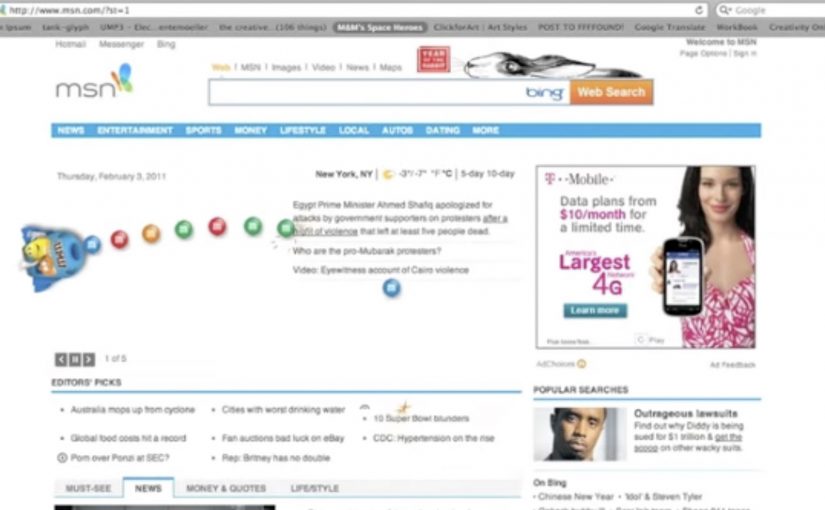
Task: Switch temperature unit to Fahrenheit
Action: click(x=435, y=174)
